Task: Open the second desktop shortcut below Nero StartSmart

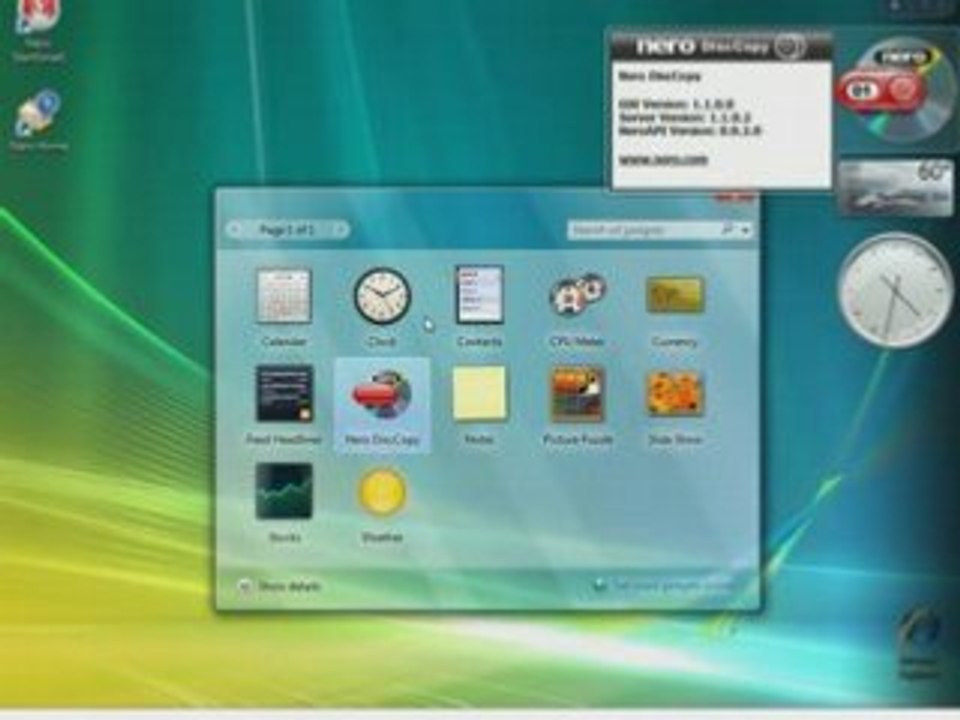Action: [38, 121]
